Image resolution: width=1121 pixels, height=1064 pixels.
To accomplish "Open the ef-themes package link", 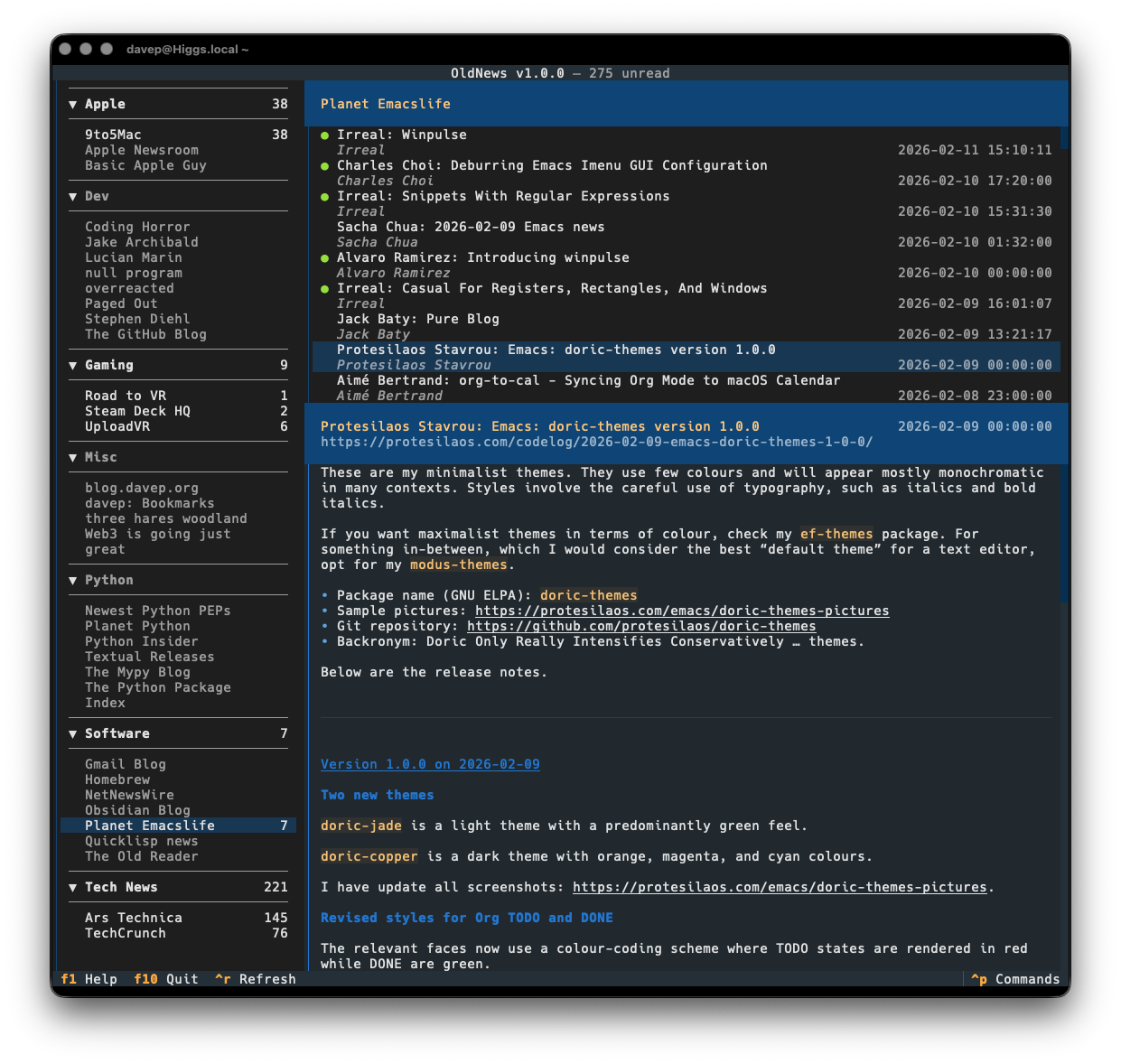I will point(836,534).
